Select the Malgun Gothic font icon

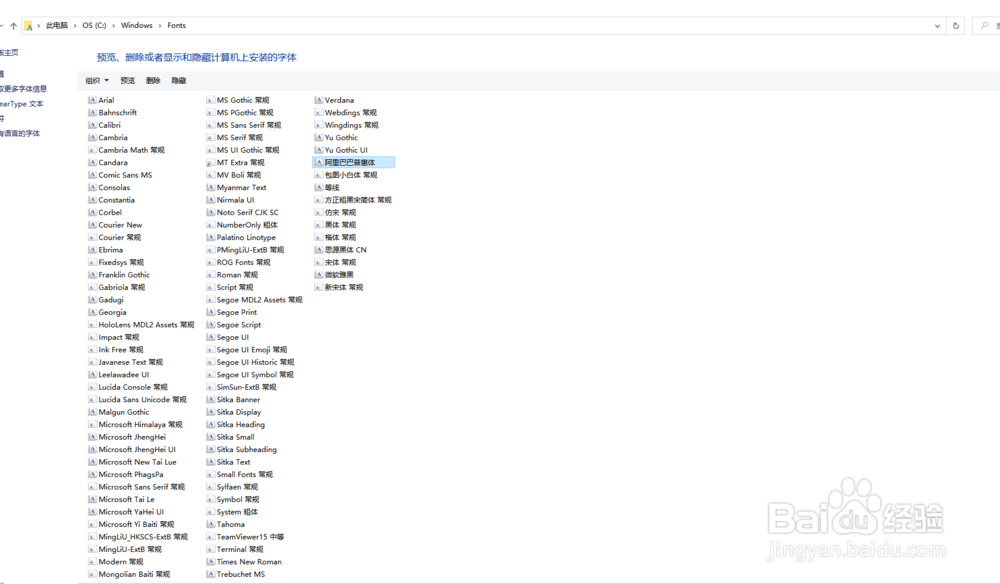(92, 412)
